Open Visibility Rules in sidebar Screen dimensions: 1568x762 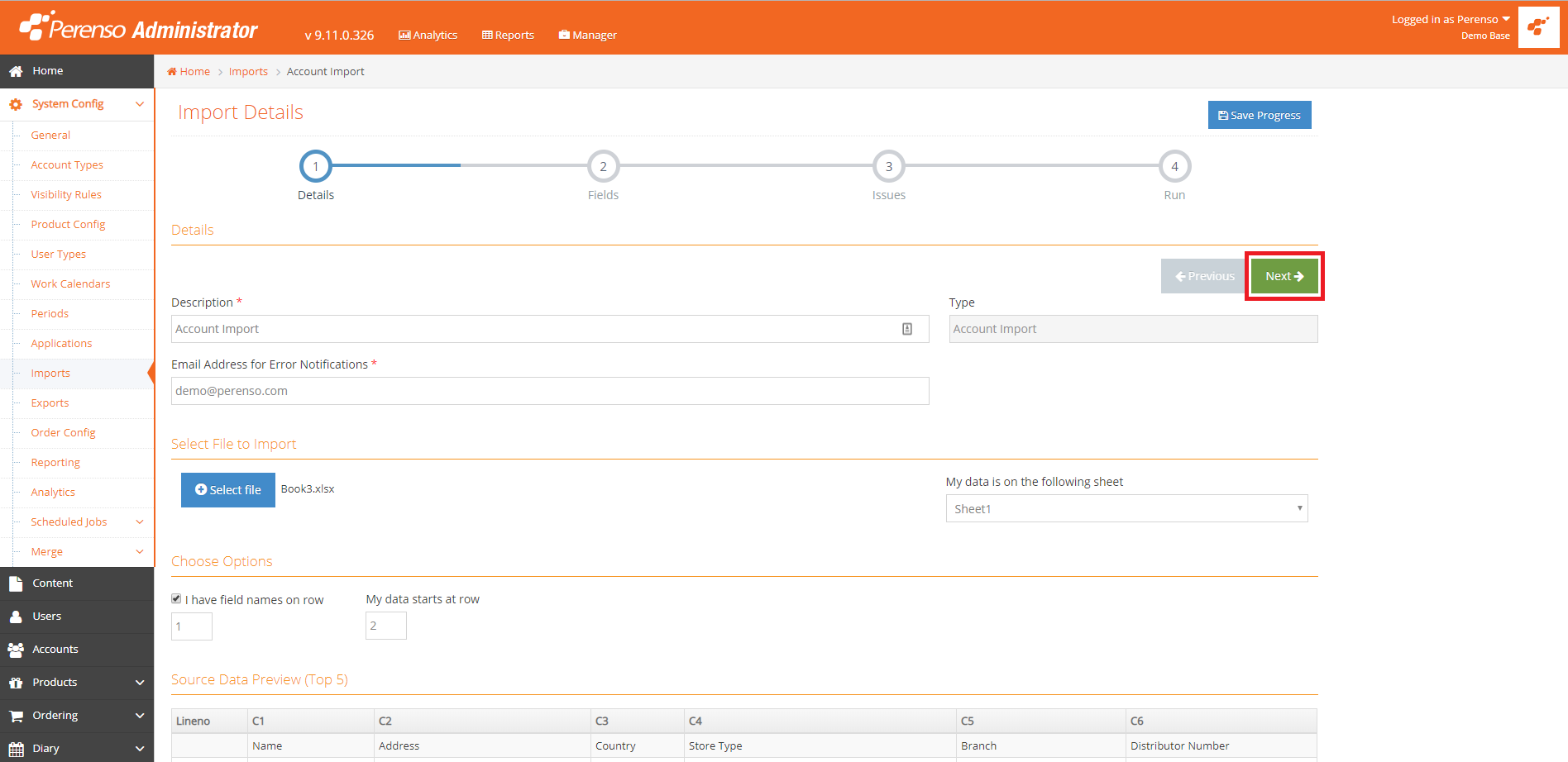[x=66, y=195]
